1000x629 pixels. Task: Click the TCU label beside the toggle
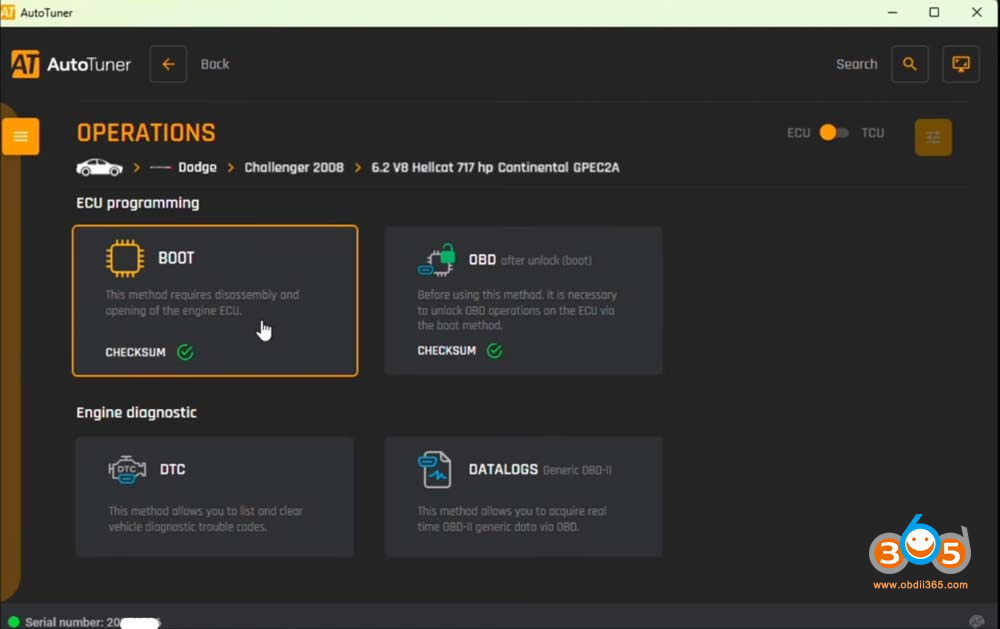click(x=872, y=133)
